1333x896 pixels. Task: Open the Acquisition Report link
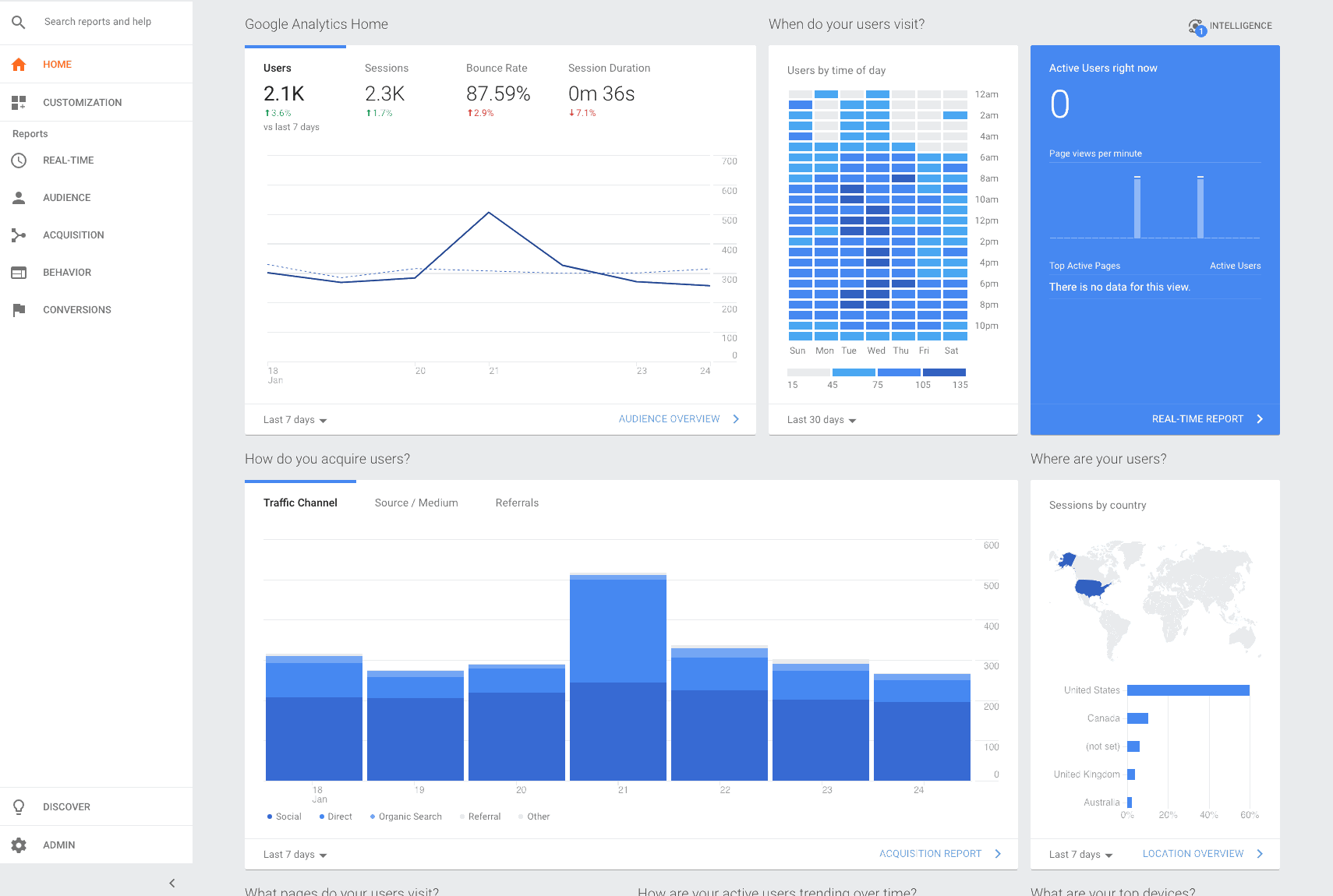[931, 853]
